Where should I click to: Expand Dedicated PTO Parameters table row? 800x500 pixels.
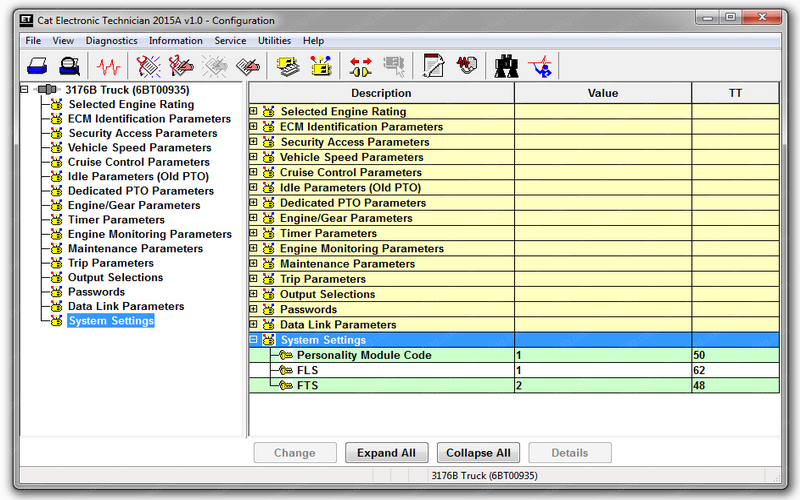(x=253, y=203)
